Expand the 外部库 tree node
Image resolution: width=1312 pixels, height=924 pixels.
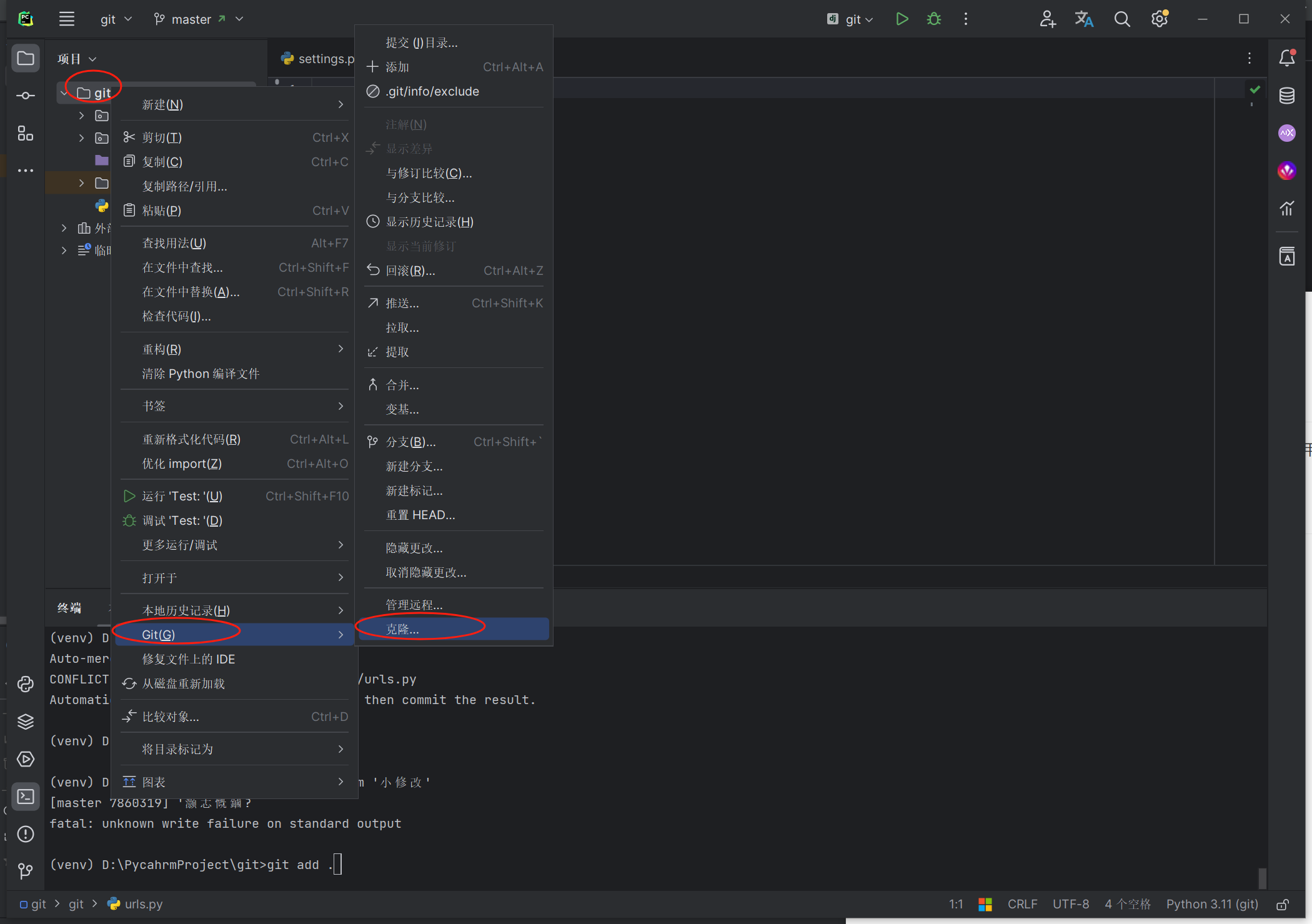coord(64,228)
